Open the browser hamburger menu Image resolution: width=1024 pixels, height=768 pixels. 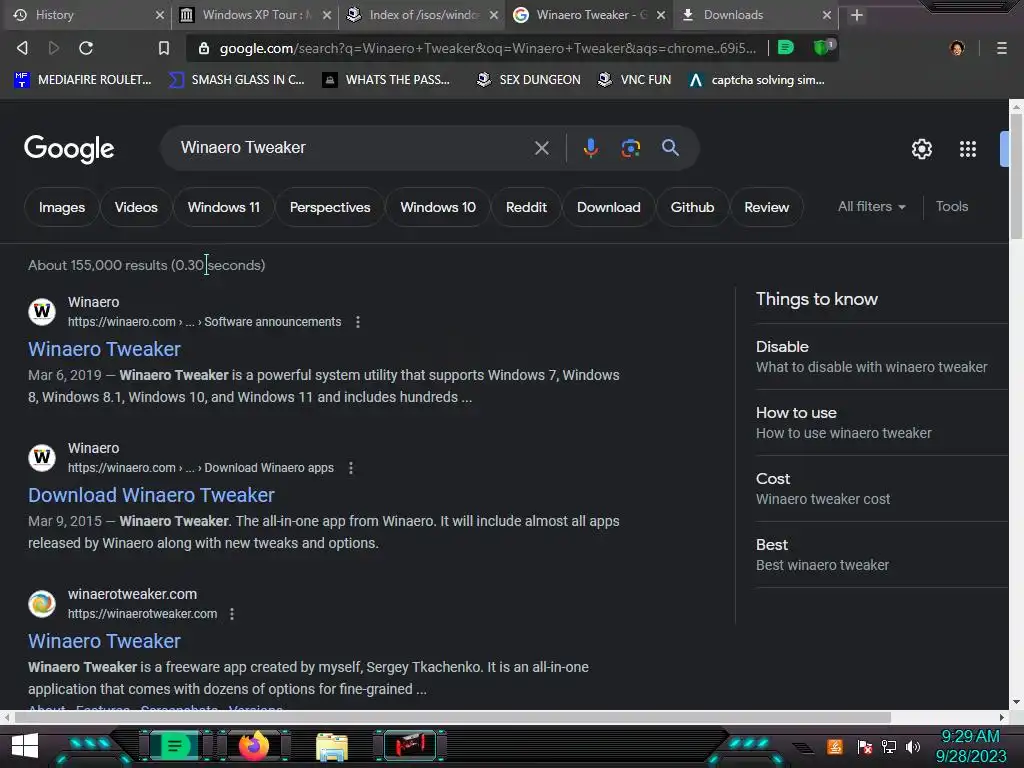pos(1001,48)
